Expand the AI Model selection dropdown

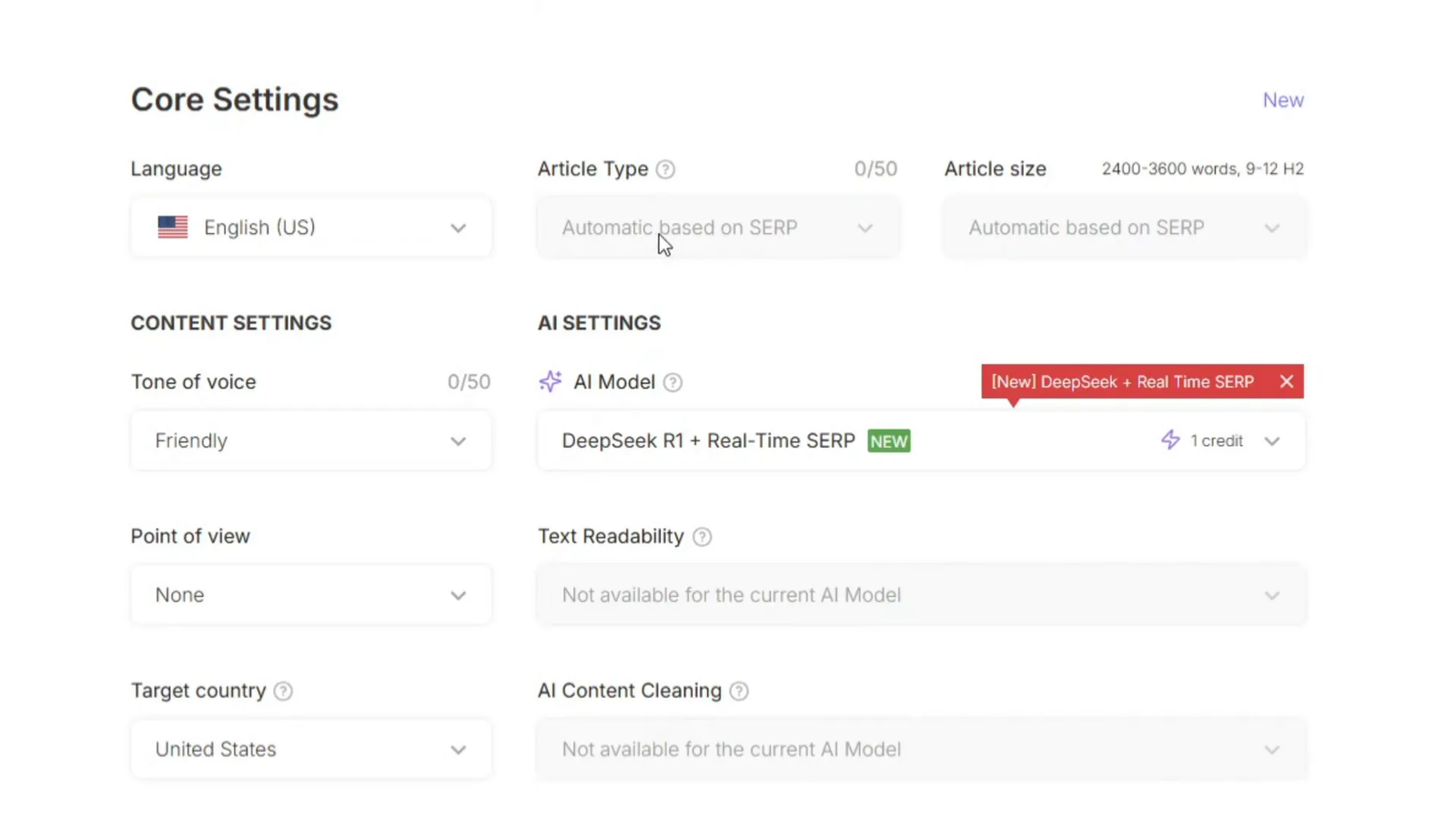[1271, 441]
